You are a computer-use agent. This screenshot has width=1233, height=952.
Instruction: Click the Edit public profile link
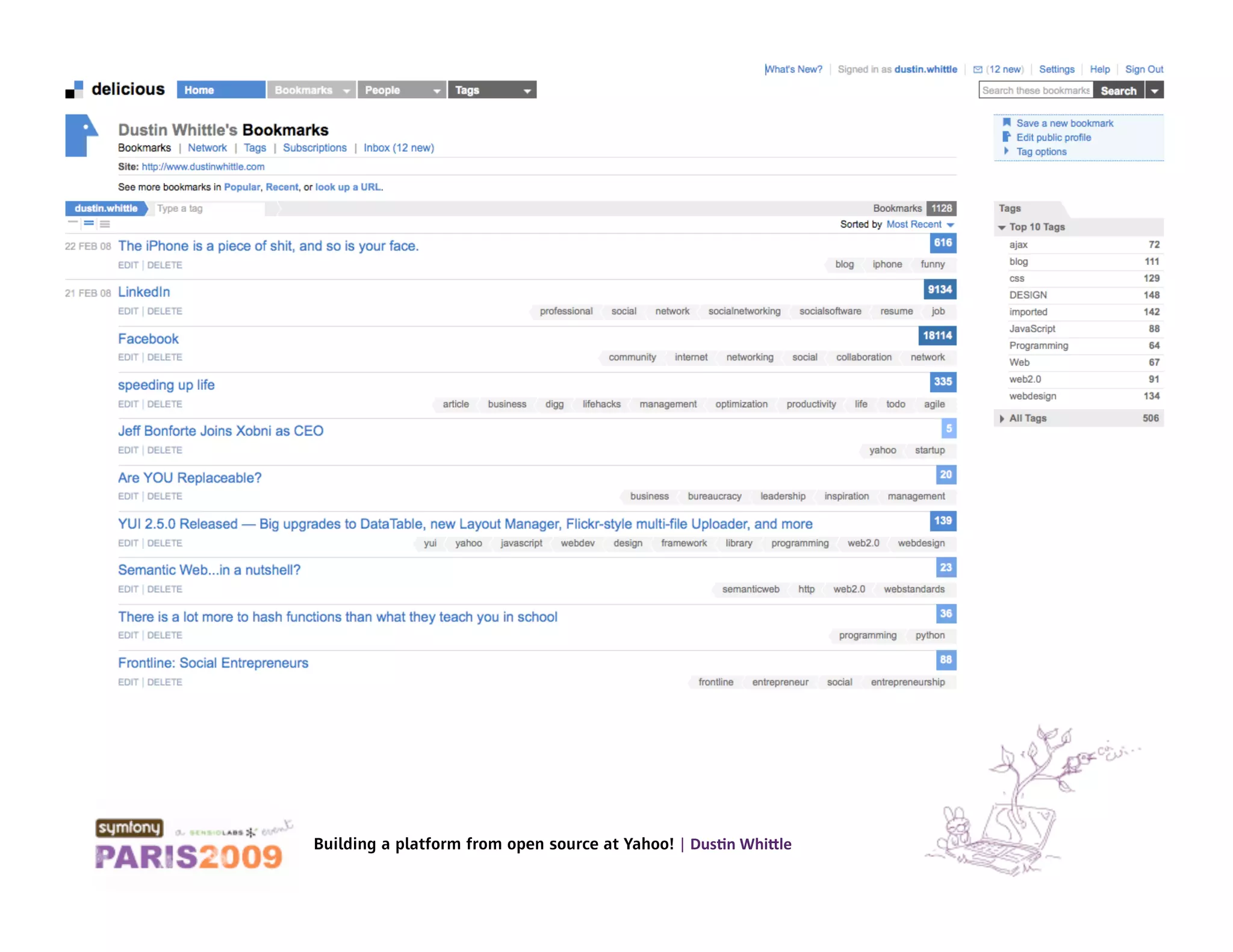(1054, 138)
